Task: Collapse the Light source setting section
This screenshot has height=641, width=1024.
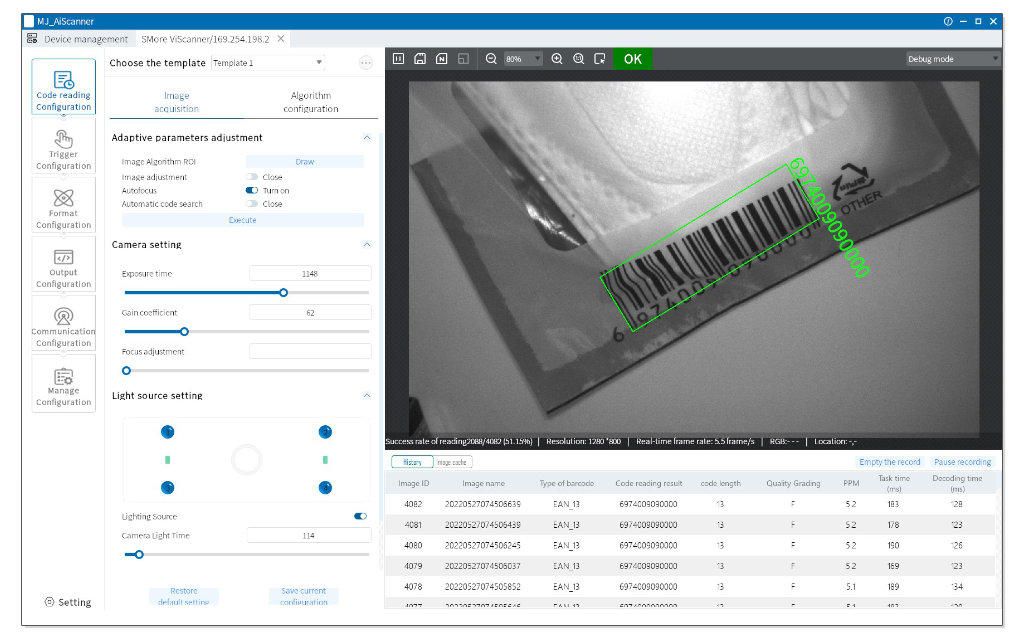Action: (x=367, y=395)
